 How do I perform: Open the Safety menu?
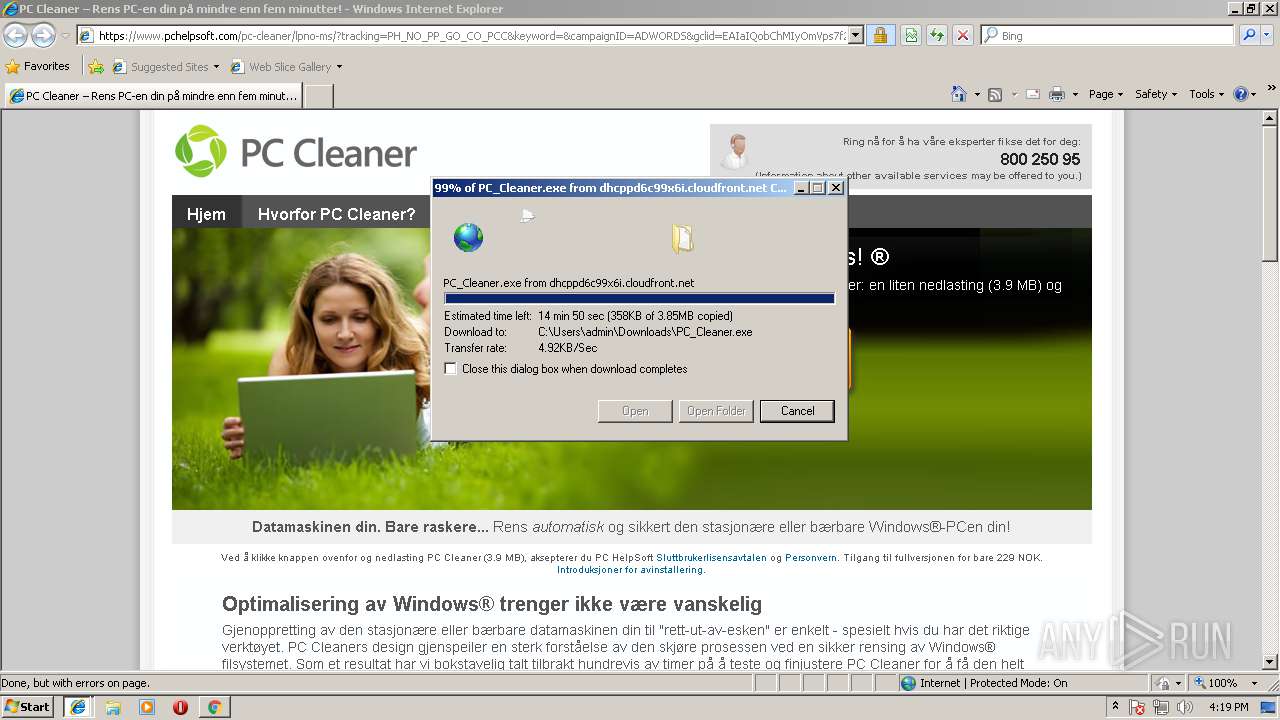(x=1156, y=94)
